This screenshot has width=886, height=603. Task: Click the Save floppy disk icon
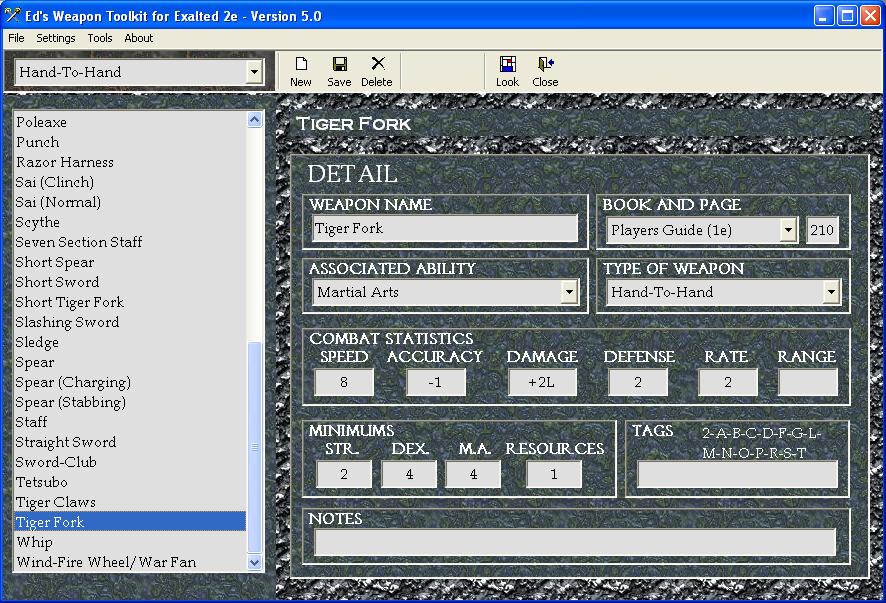pyautogui.click(x=339, y=64)
